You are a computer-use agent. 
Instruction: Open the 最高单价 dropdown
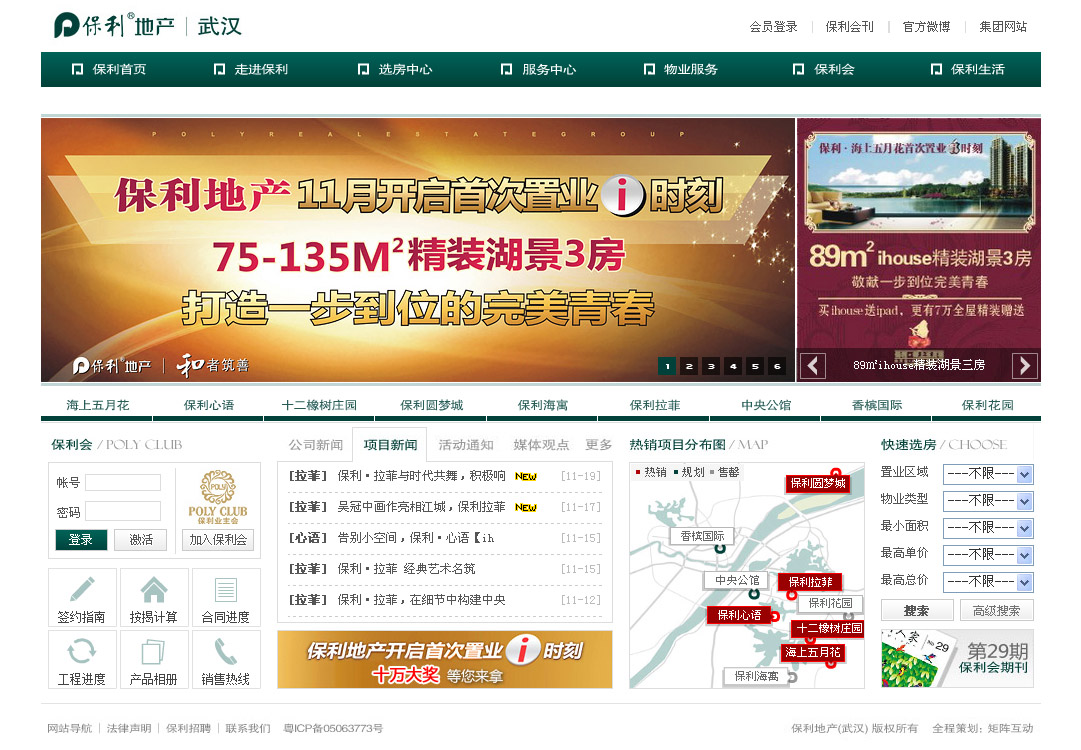(x=987, y=555)
